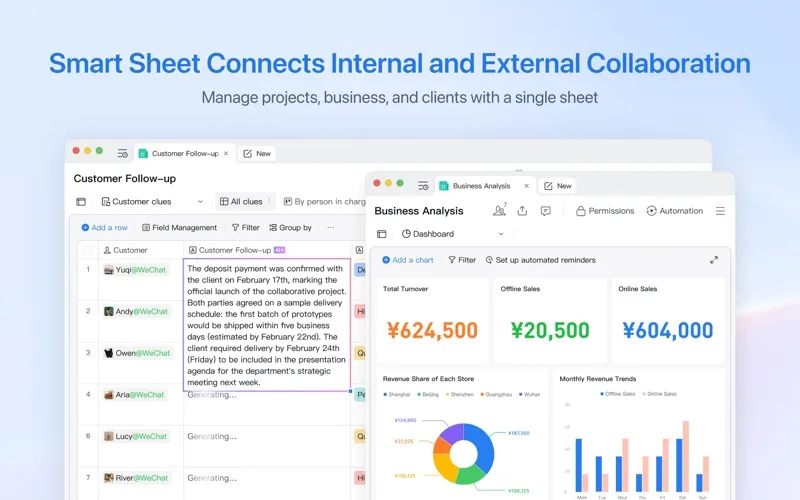This screenshot has width=800, height=500.
Task: Set up automated reminders
Action: pyautogui.click(x=540, y=260)
